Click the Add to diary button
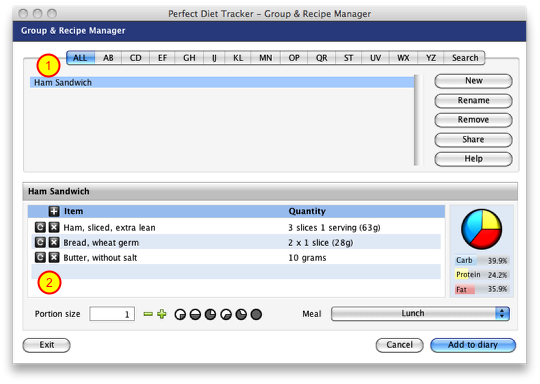Image resolution: width=540 pixels, height=384 pixels. click(473, 345)
